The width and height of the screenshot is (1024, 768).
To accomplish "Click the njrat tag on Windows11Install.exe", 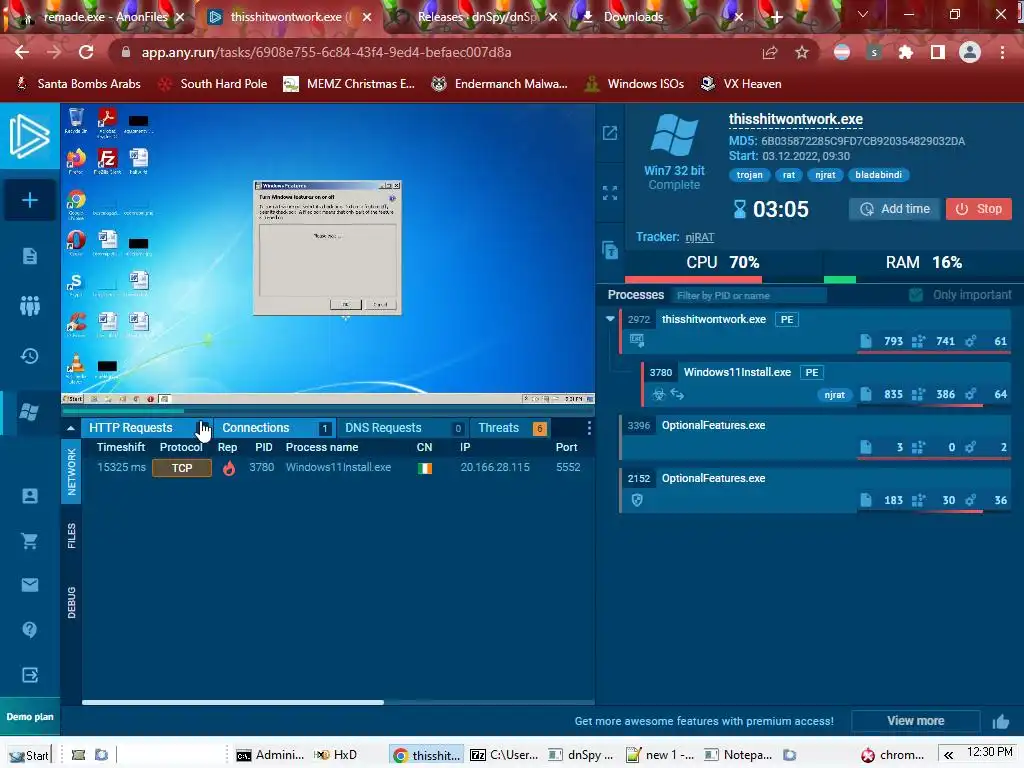I will tap(834, 394).
